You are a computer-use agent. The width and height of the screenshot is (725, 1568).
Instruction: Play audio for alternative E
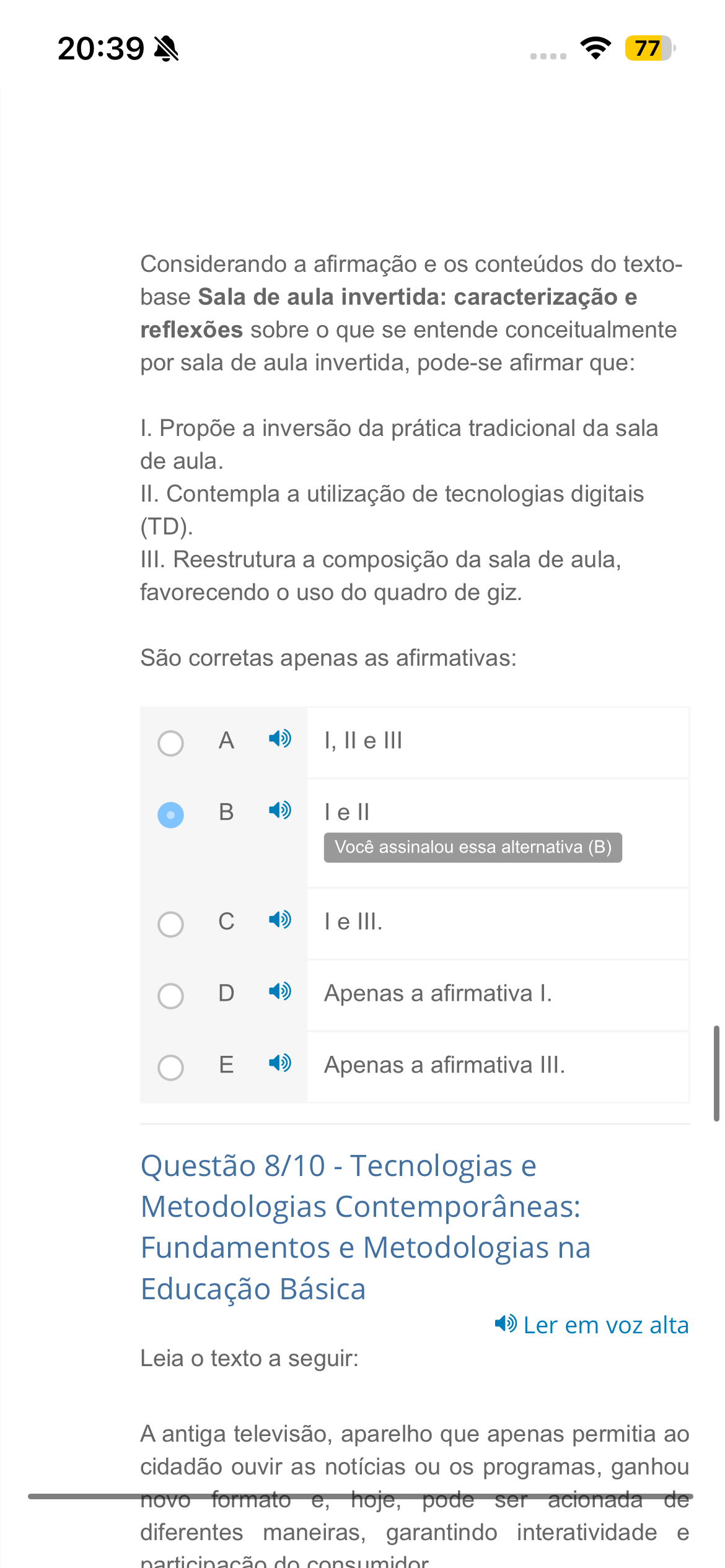(280, 1063)
